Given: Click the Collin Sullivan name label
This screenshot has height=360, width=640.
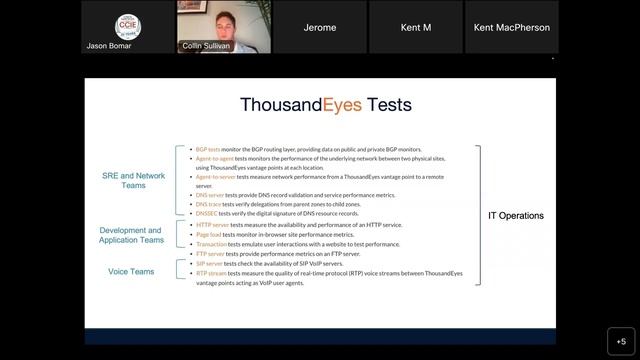Looking at the screenshot, I should click(x=206, y=46).
